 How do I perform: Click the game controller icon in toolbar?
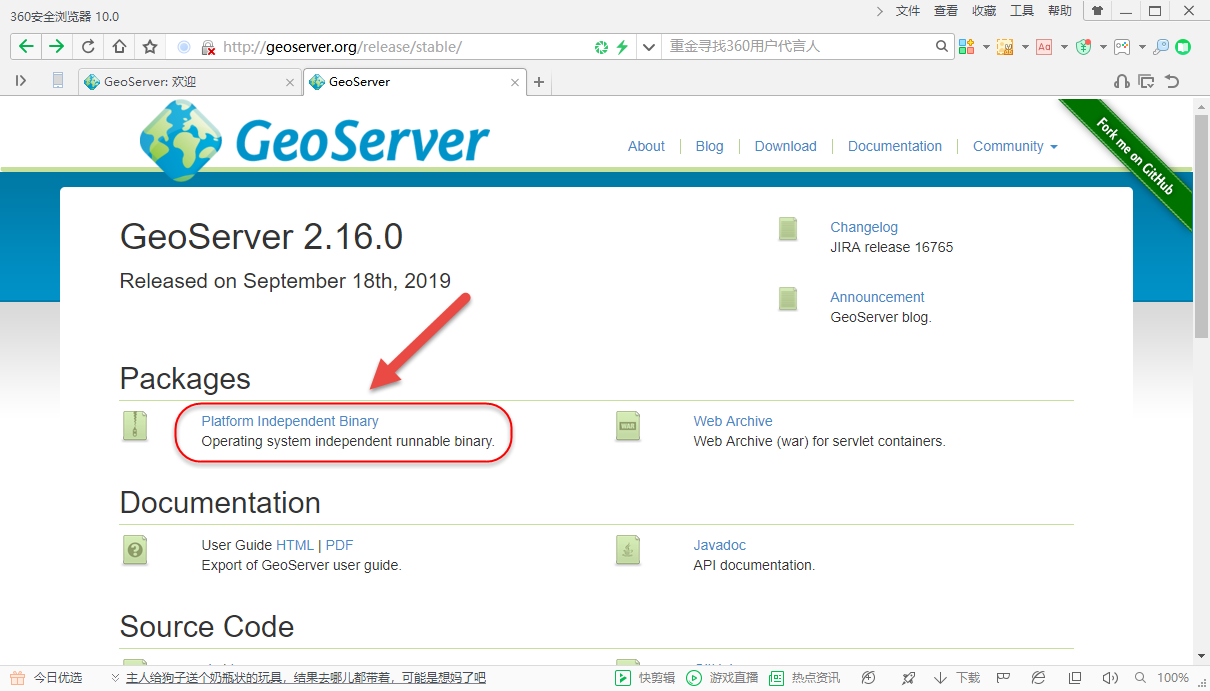point(1122,47)
